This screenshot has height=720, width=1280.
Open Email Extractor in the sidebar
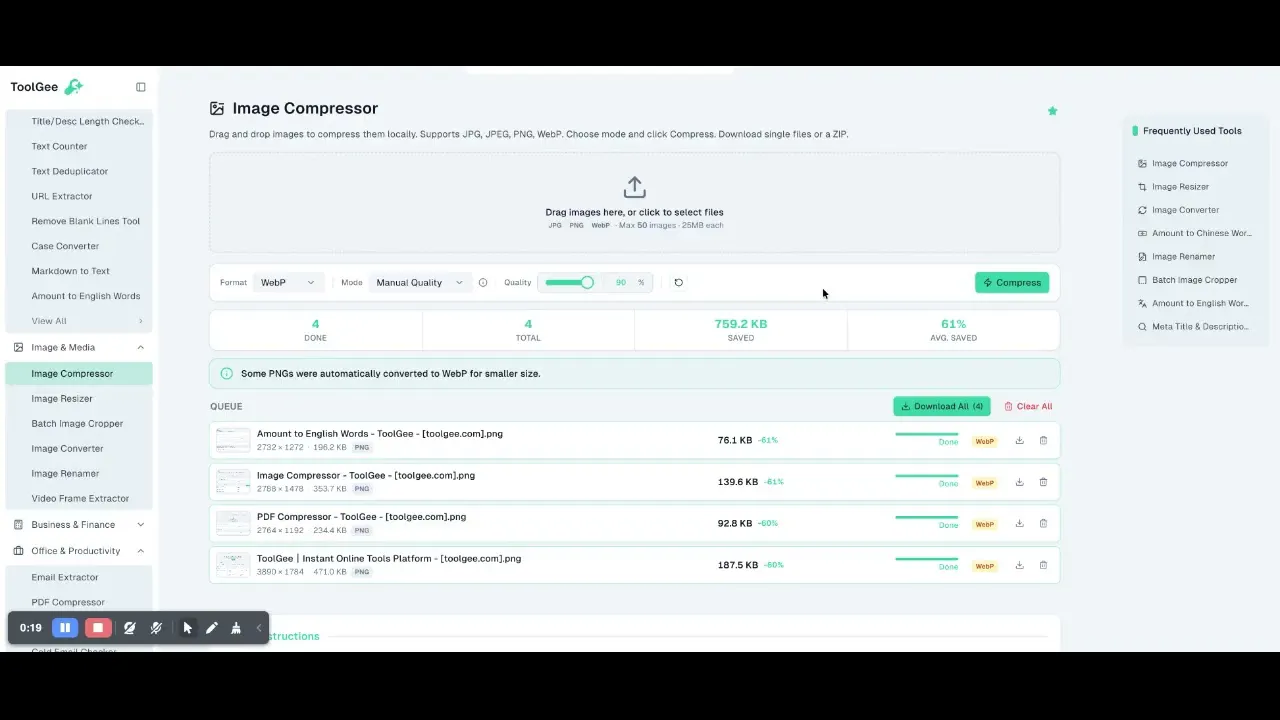[79, 578]
